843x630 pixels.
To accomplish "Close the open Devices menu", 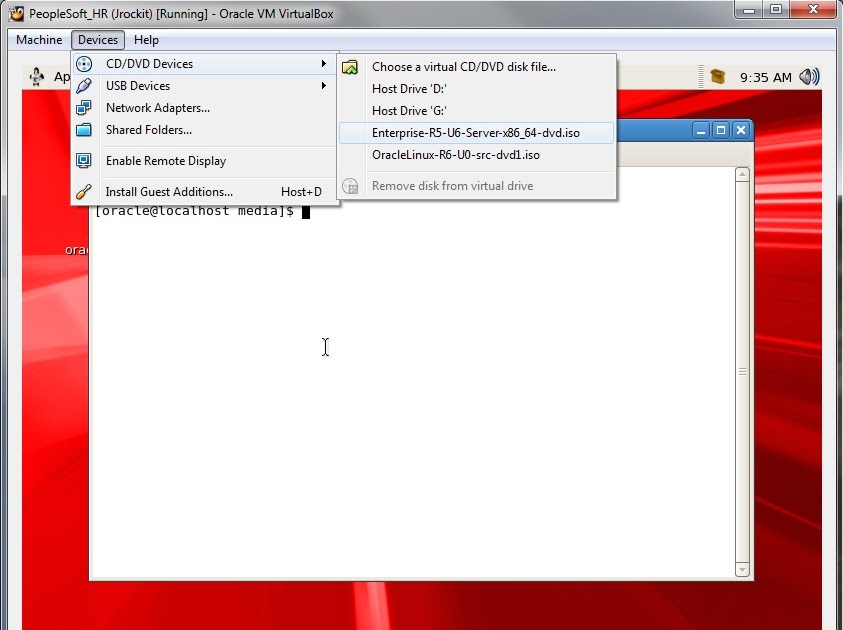I will coord(98,40).
